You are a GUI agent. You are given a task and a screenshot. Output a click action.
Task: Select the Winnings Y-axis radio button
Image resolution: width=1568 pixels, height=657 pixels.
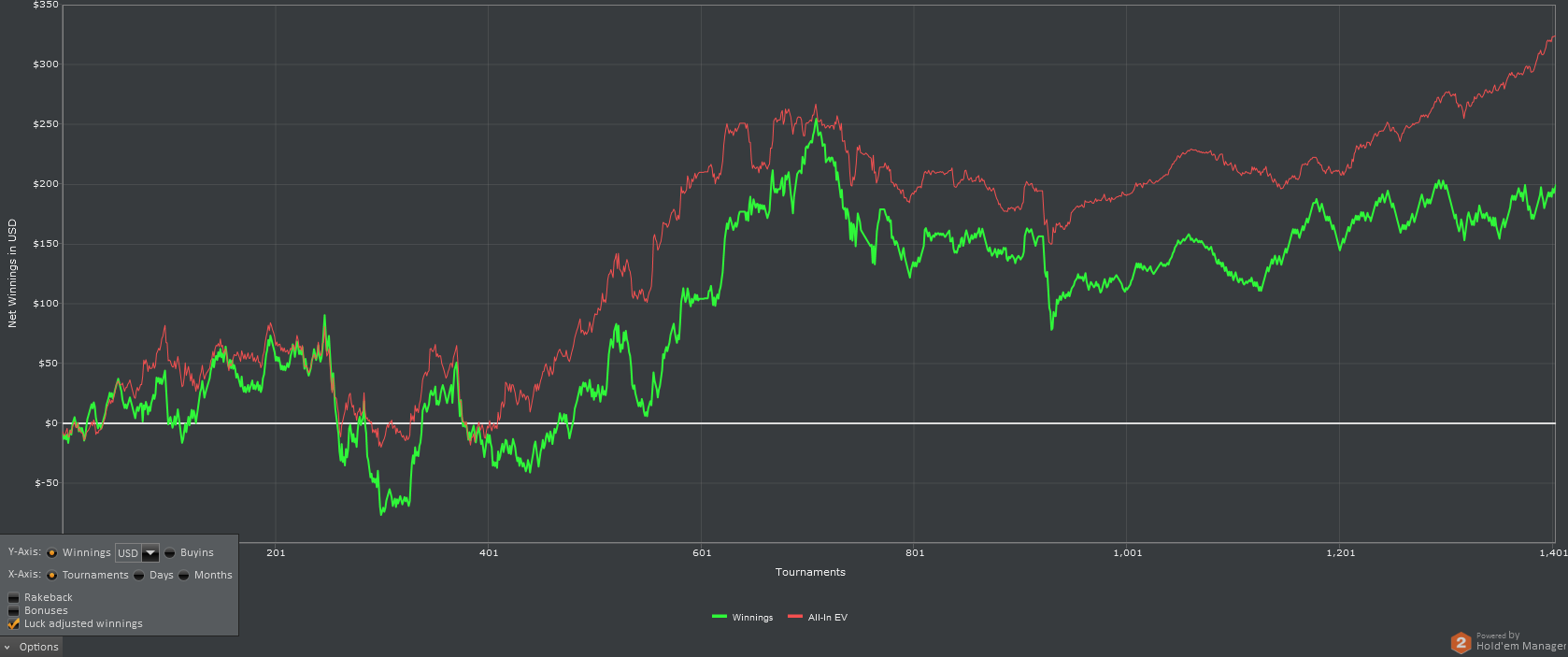[52, 553]
